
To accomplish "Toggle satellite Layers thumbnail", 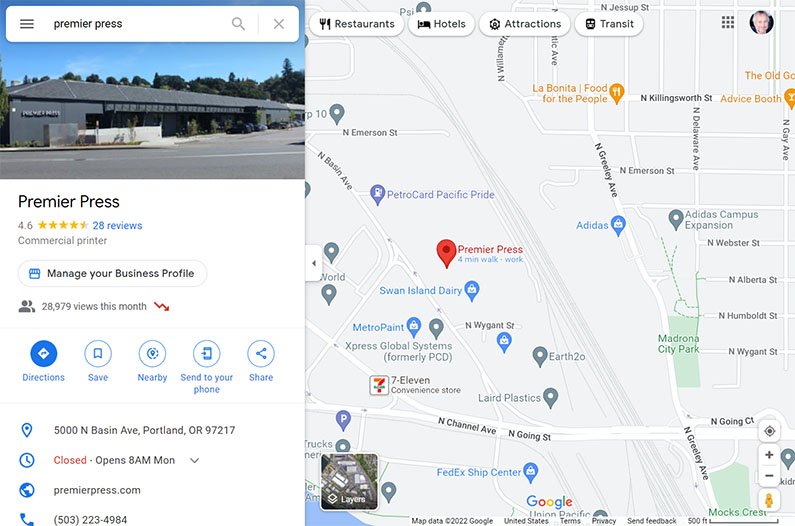I will pos(349,482).
